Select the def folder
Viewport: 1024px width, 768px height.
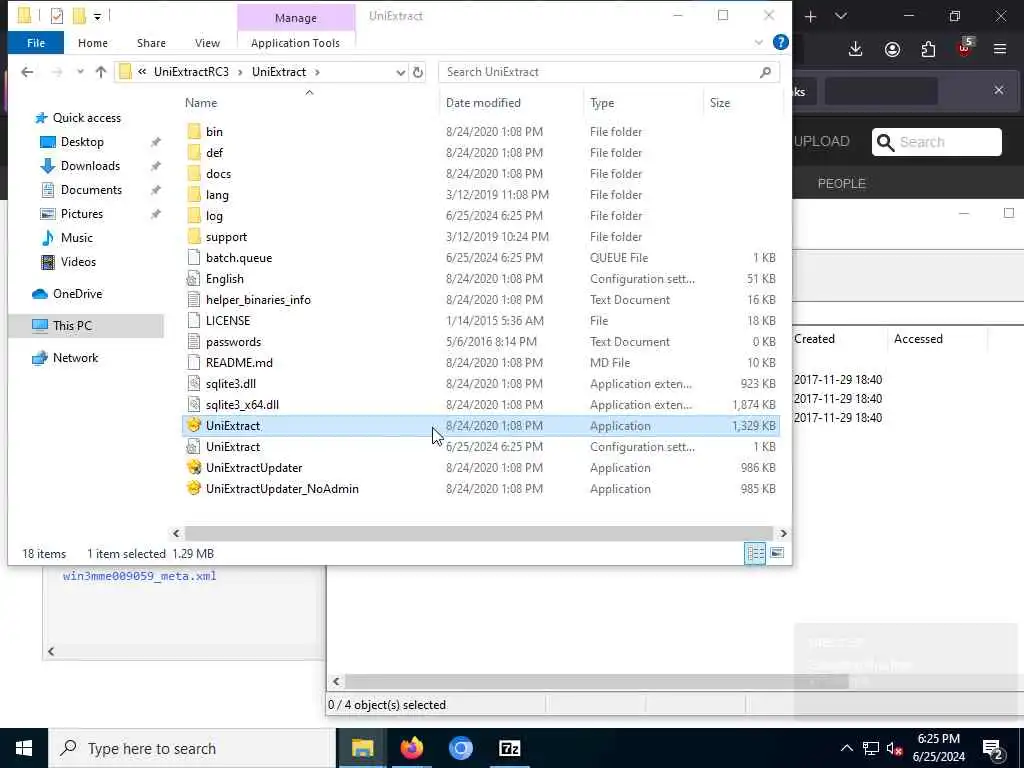tap(214, 153)
